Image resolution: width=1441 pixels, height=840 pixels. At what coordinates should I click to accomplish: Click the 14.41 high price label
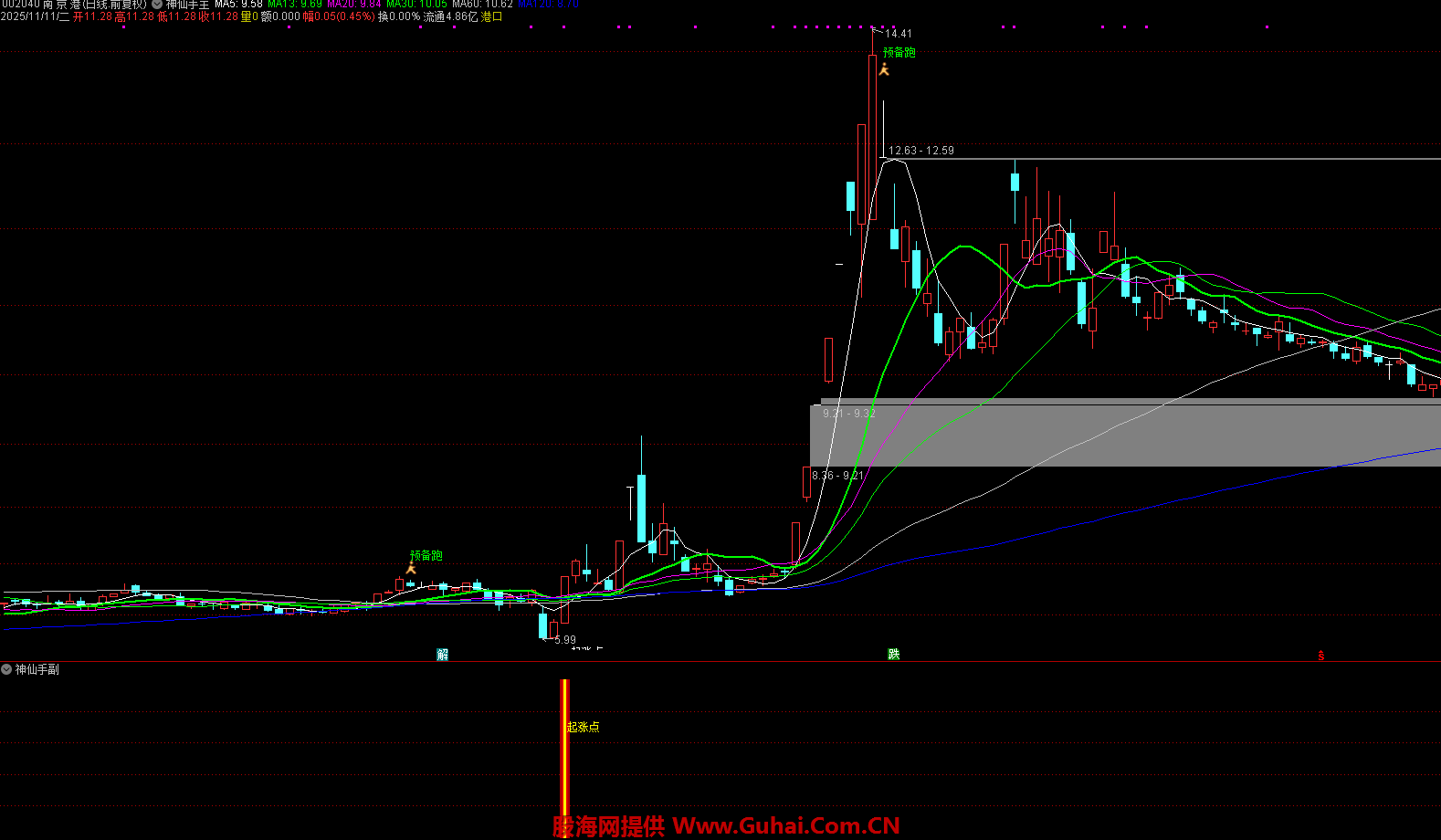tap(899, 34)
